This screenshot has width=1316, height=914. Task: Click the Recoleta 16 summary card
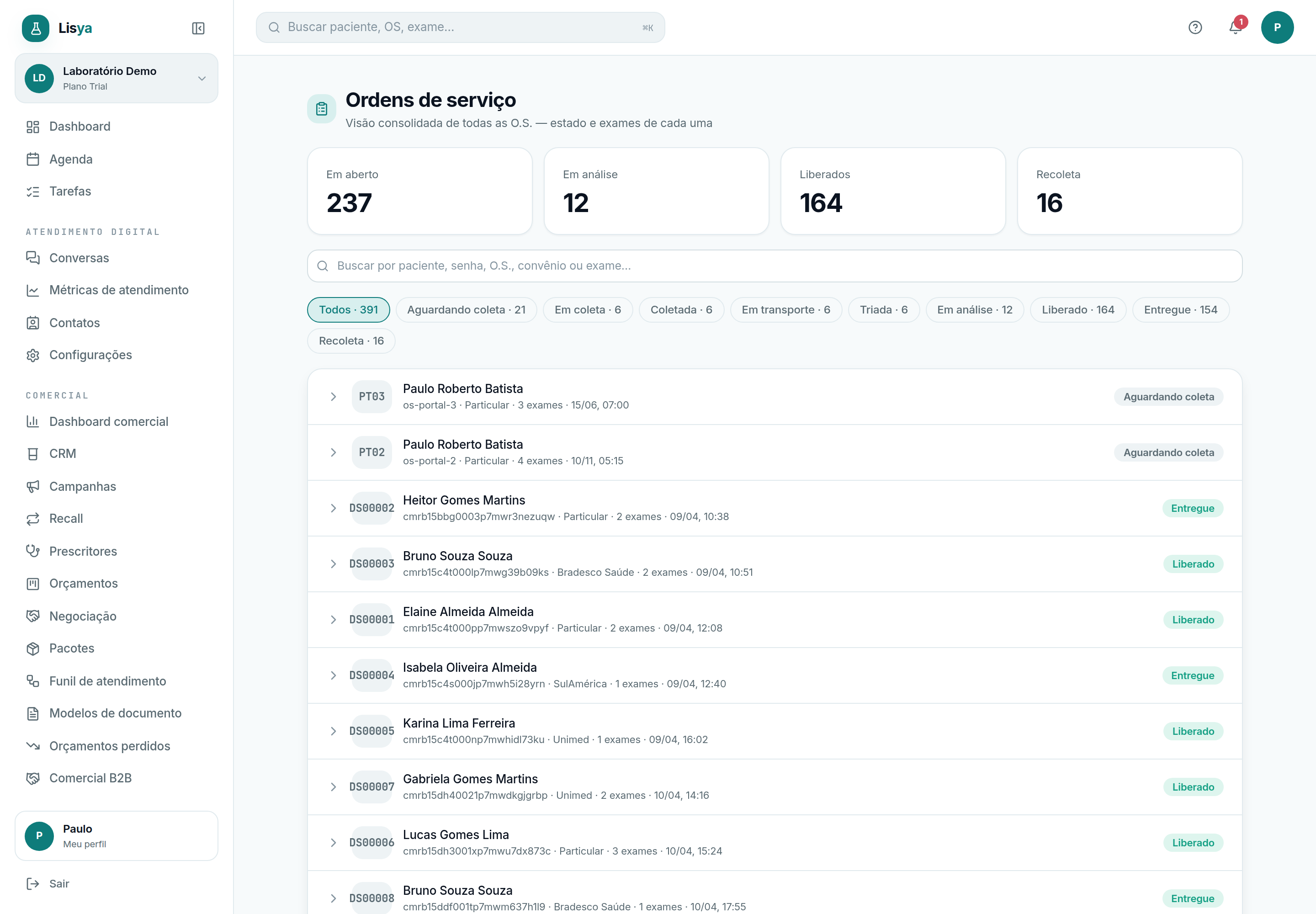1129,191
